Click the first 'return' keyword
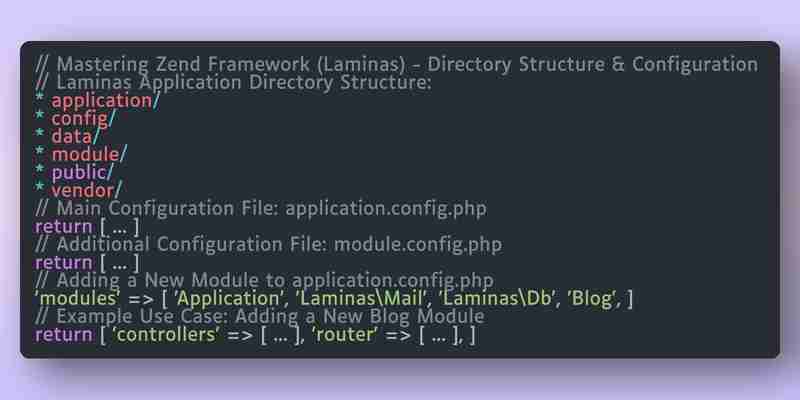 64,227
